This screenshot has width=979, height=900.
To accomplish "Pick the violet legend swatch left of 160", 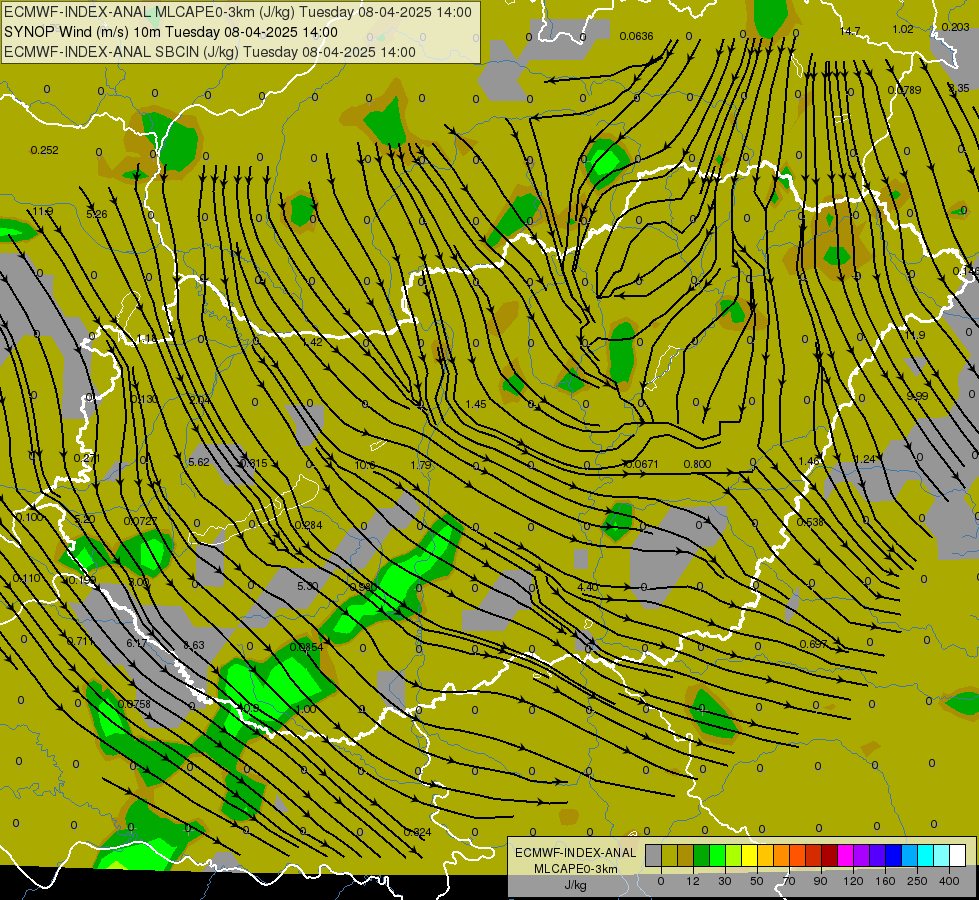I will click(x=878, y=855).
